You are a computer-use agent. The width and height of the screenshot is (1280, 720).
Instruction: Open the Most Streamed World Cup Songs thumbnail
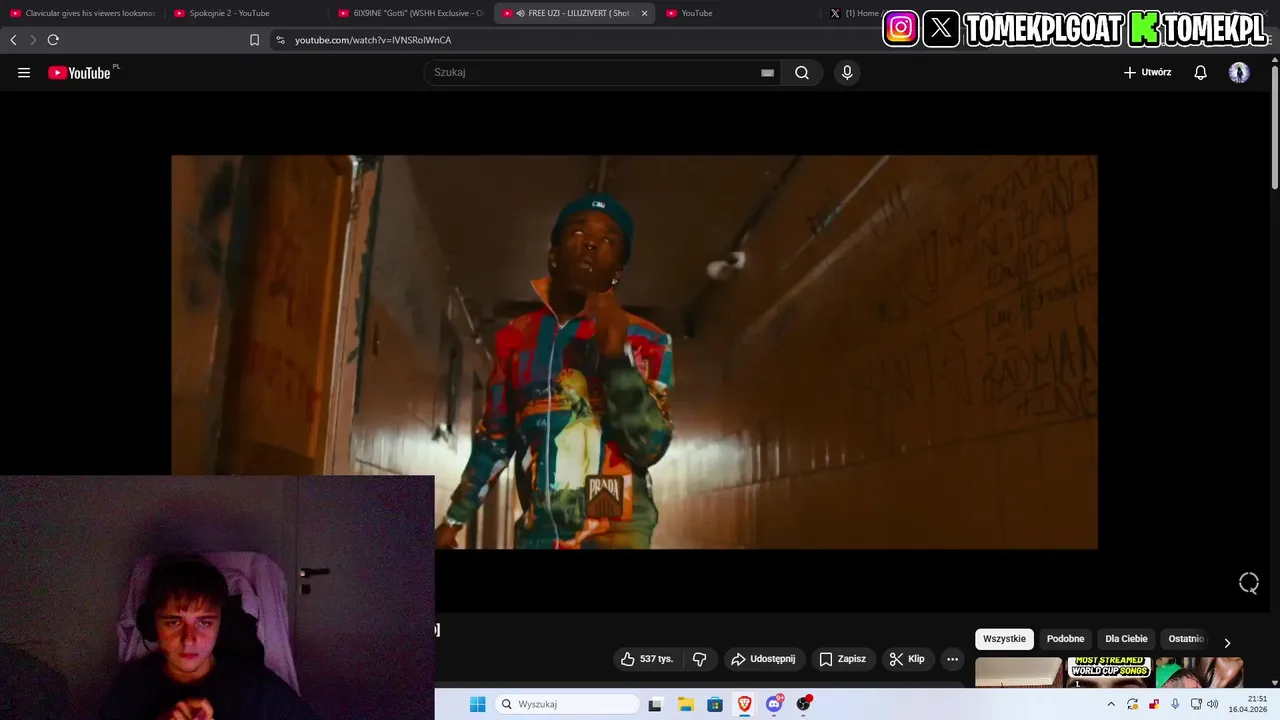[1109, 672]
